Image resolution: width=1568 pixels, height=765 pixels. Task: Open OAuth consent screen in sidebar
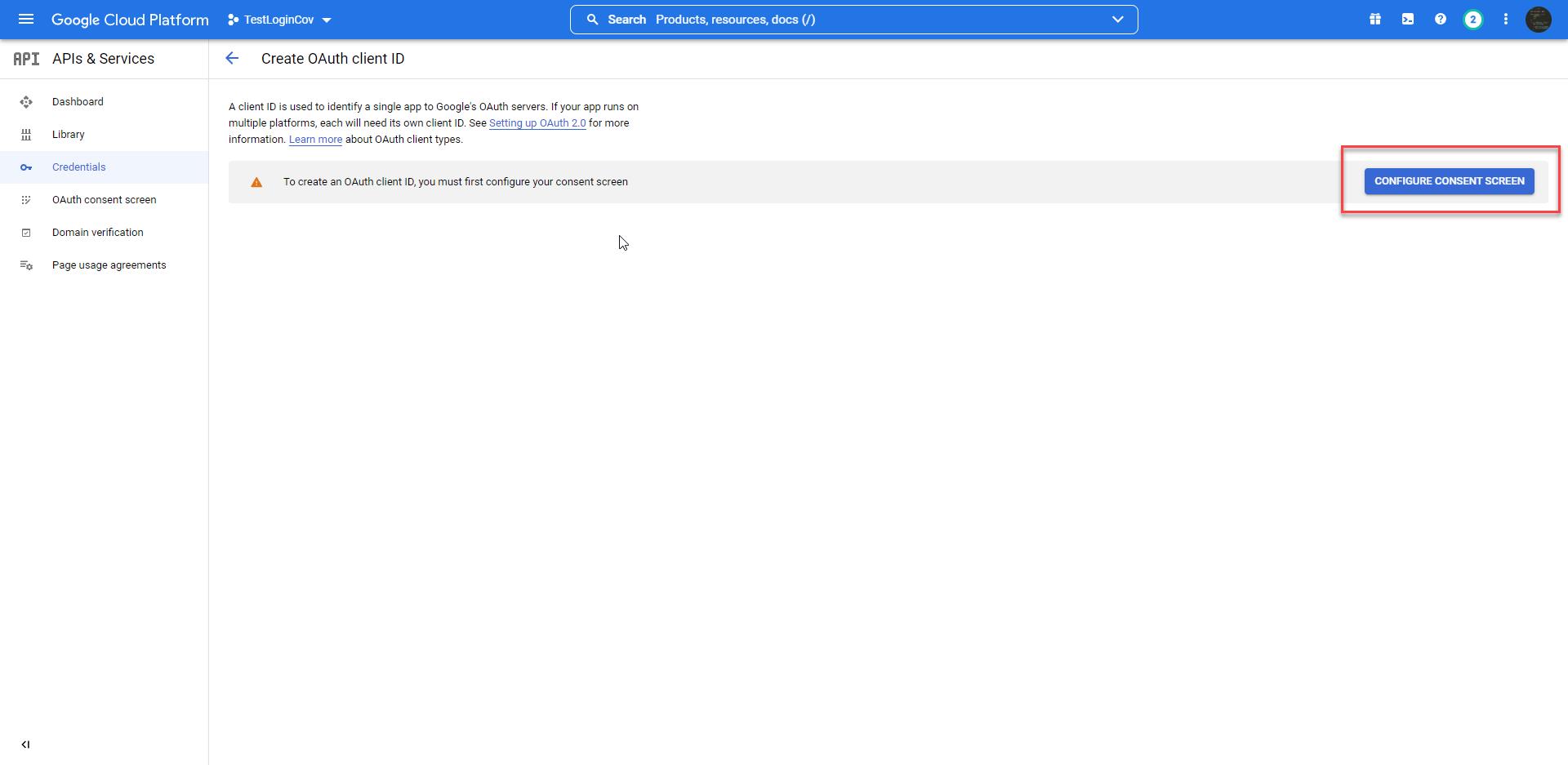[105, 200]
